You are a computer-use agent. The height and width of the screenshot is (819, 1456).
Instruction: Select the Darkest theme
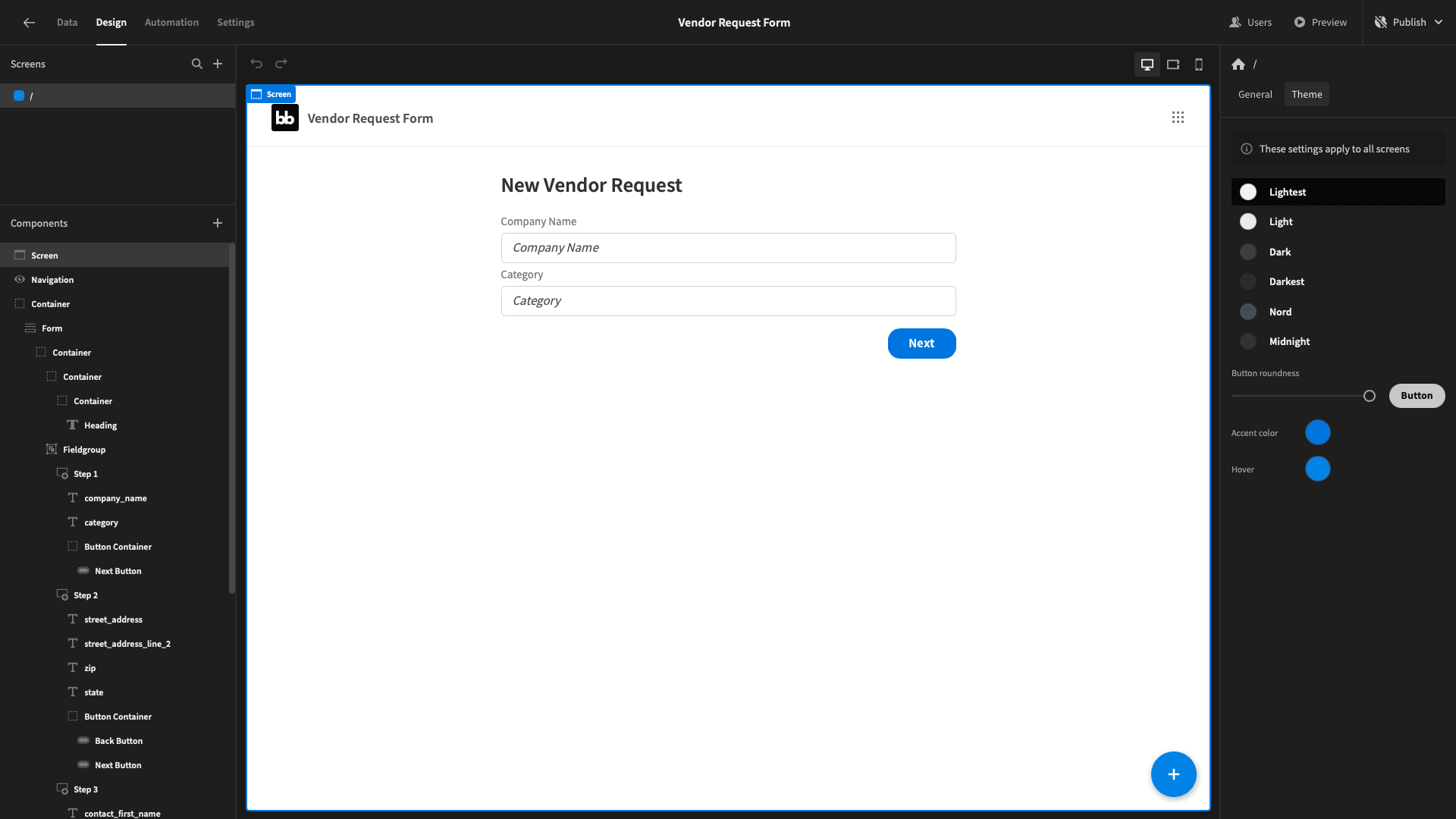(x=1338, y=281)
